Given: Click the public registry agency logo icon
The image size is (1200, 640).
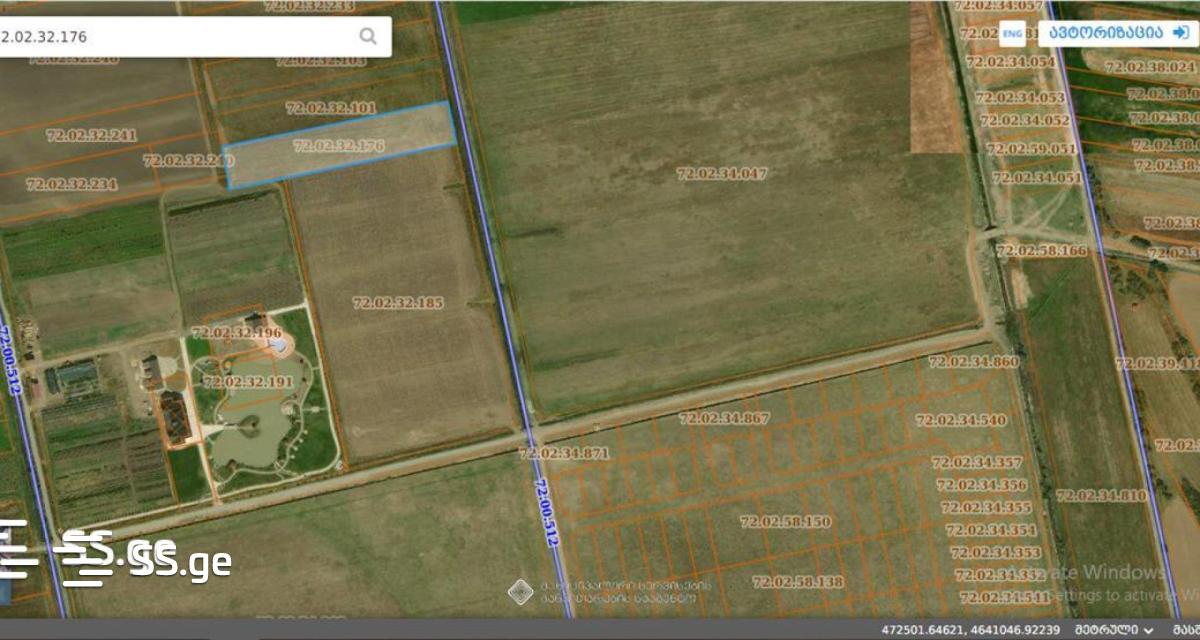Looking at the screenshot, I should pos(520,591).
